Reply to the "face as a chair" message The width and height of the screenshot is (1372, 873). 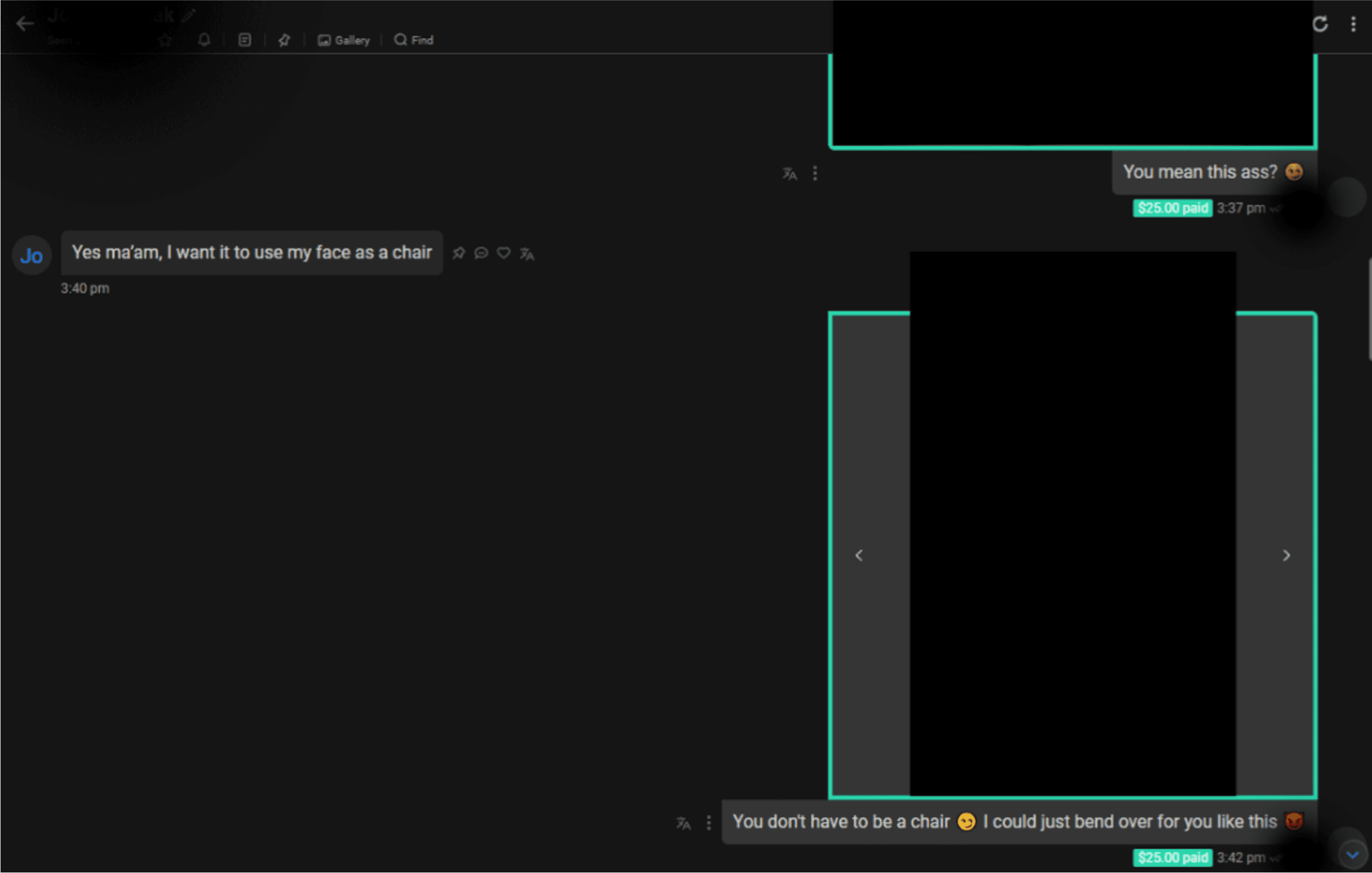pyautogui.click(x=481, y=253)
